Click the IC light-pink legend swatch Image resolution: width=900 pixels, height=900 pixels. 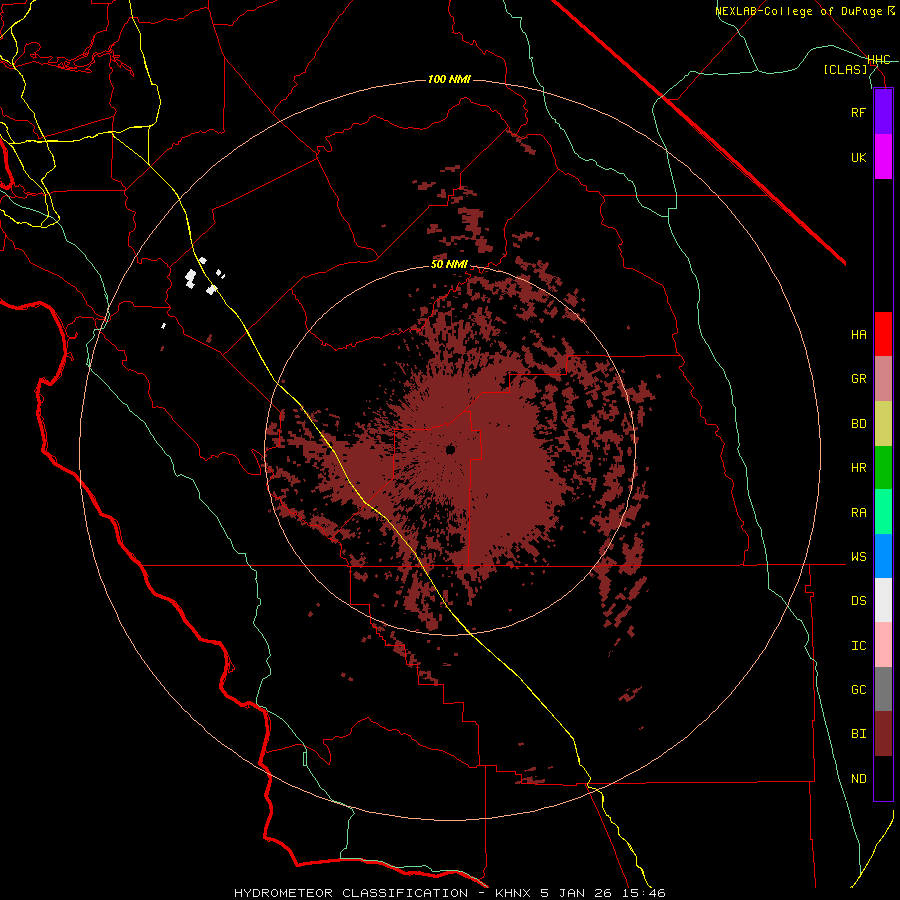[883, 645]
